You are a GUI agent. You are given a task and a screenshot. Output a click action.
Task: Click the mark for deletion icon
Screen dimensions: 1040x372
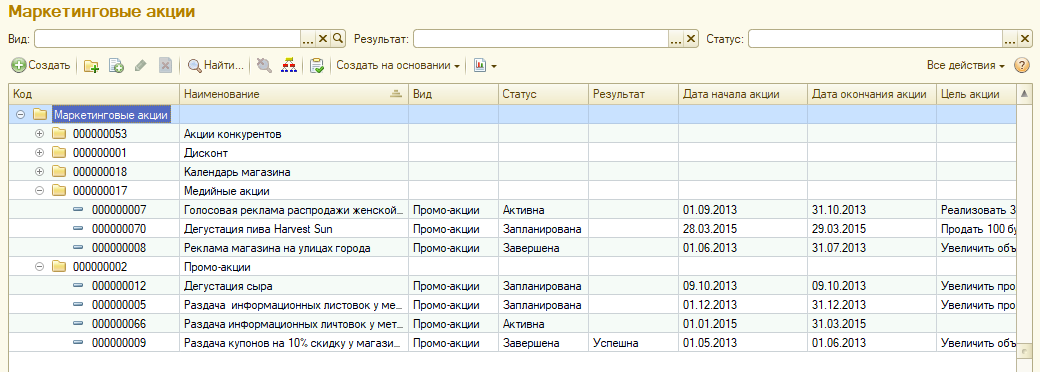[x=165, y=66]
